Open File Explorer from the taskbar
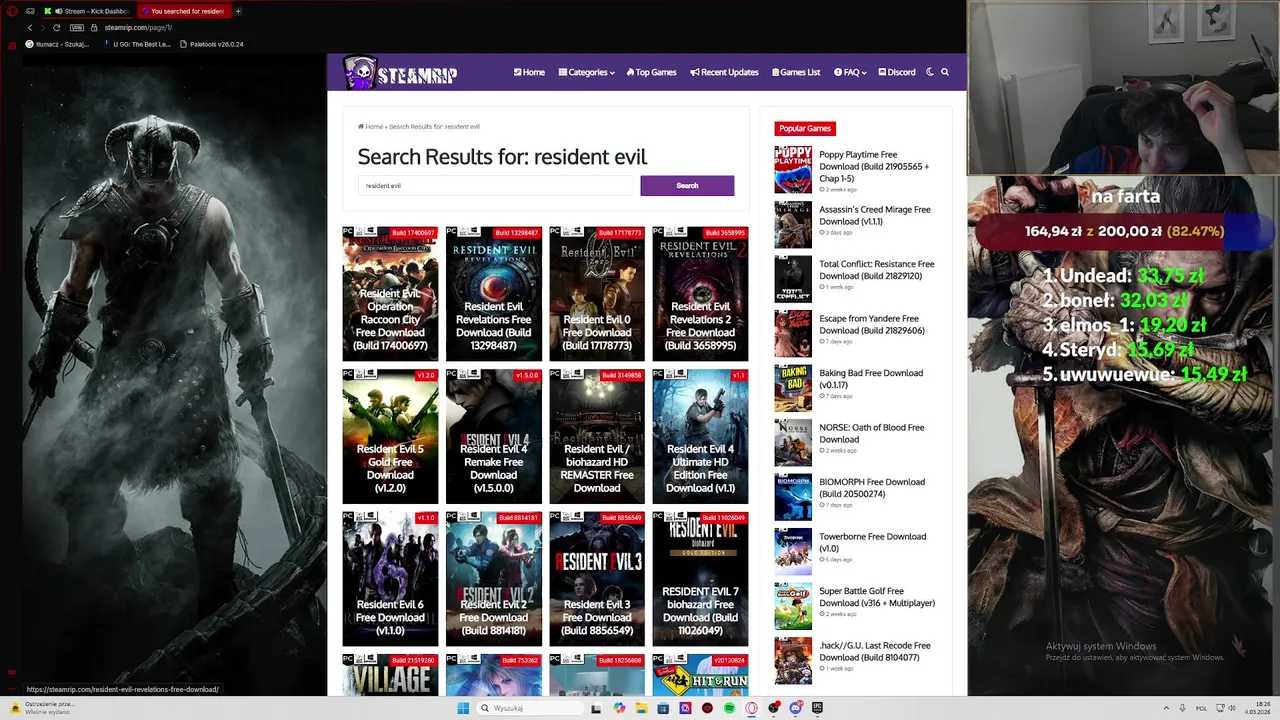 641,708
